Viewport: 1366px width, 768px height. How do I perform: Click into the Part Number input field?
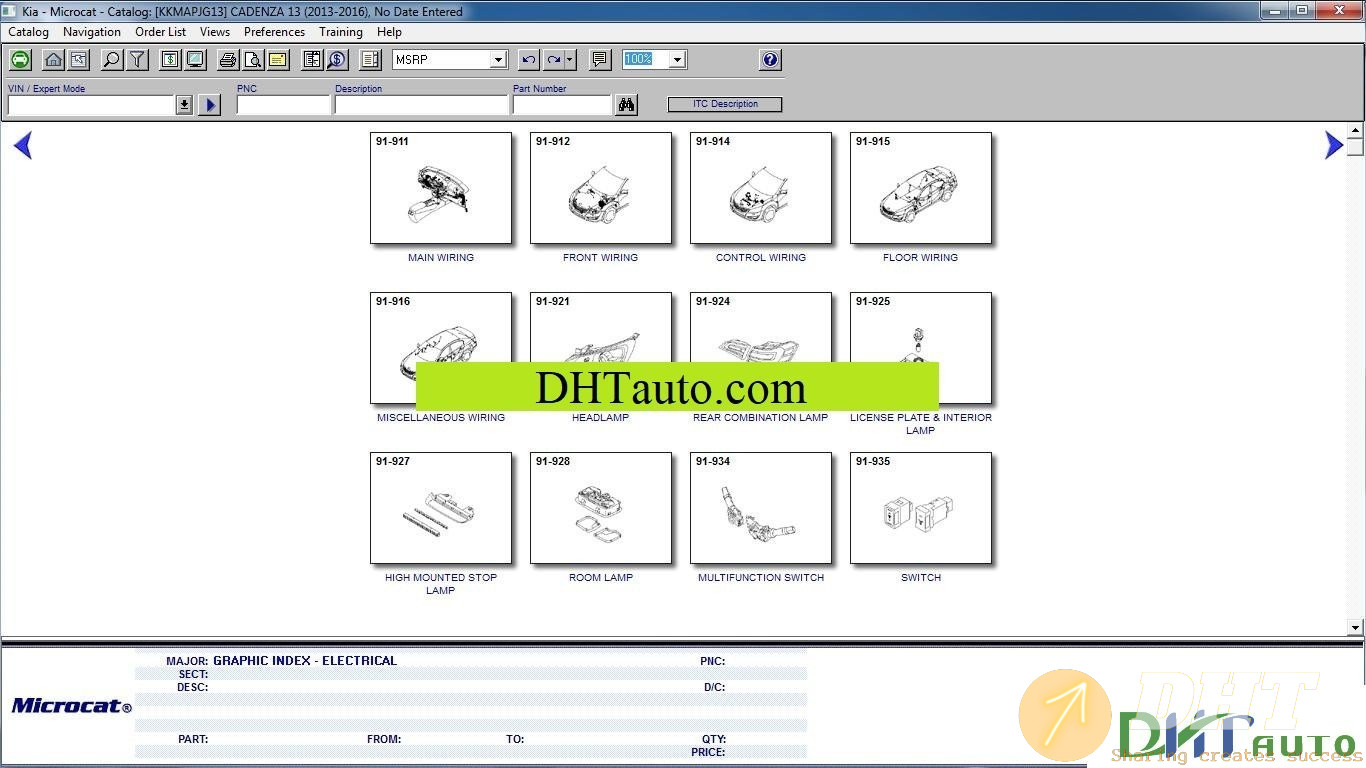point(561,105)
